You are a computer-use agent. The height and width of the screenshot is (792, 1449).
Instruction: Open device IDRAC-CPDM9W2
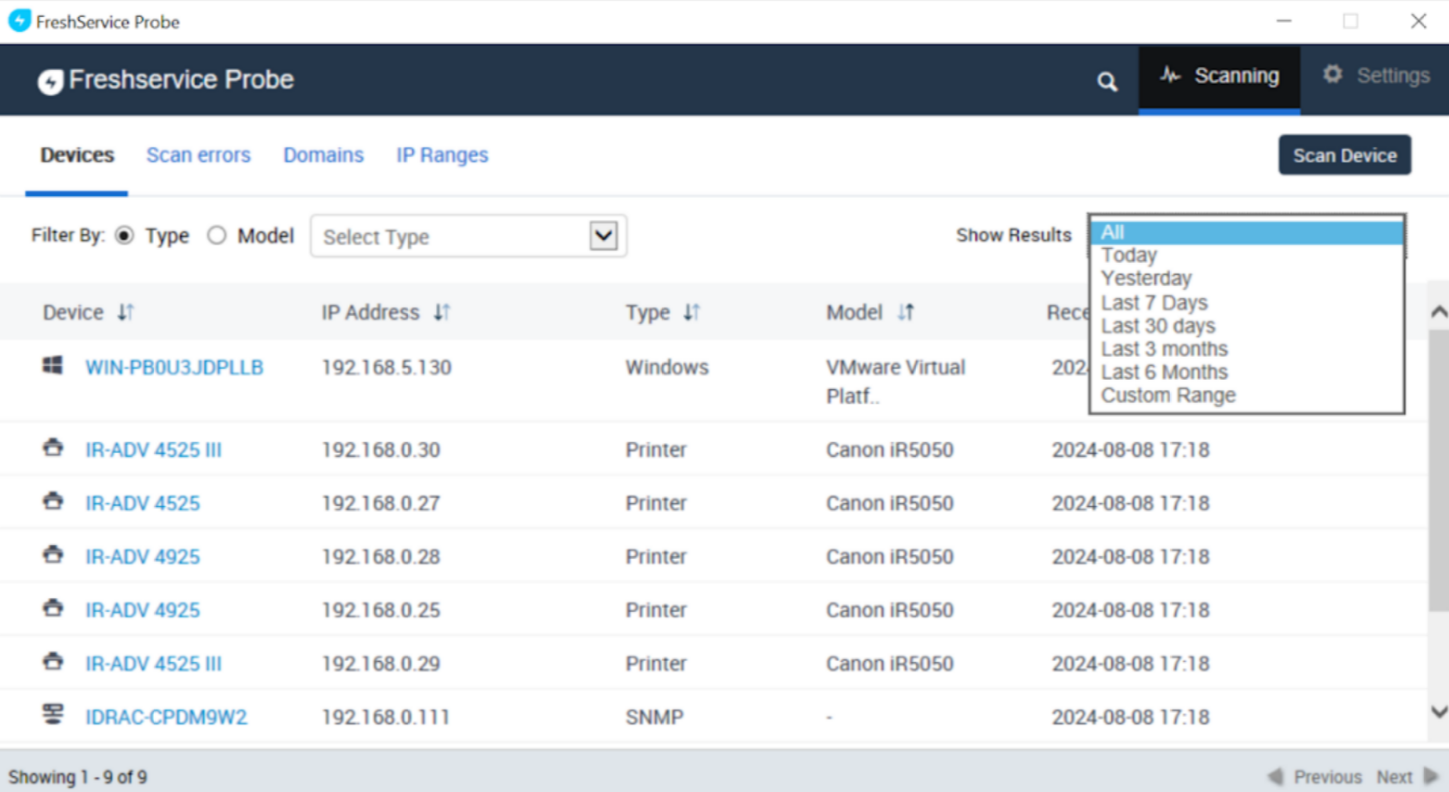(166, 717)
